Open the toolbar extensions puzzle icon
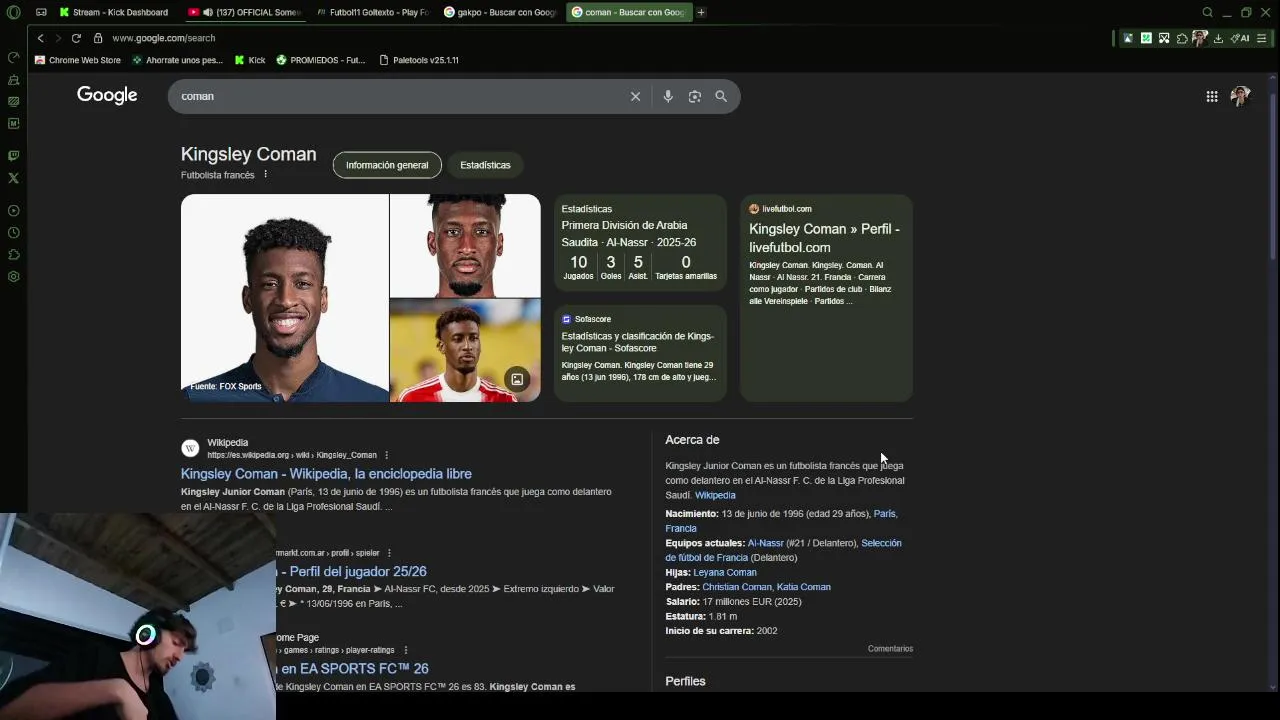Screen dimensions: 1280x720 tap(1182, 38)
